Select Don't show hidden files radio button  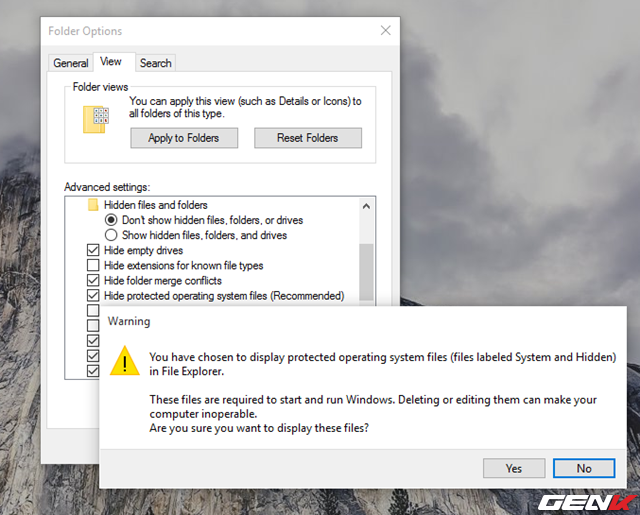(111, 220)
